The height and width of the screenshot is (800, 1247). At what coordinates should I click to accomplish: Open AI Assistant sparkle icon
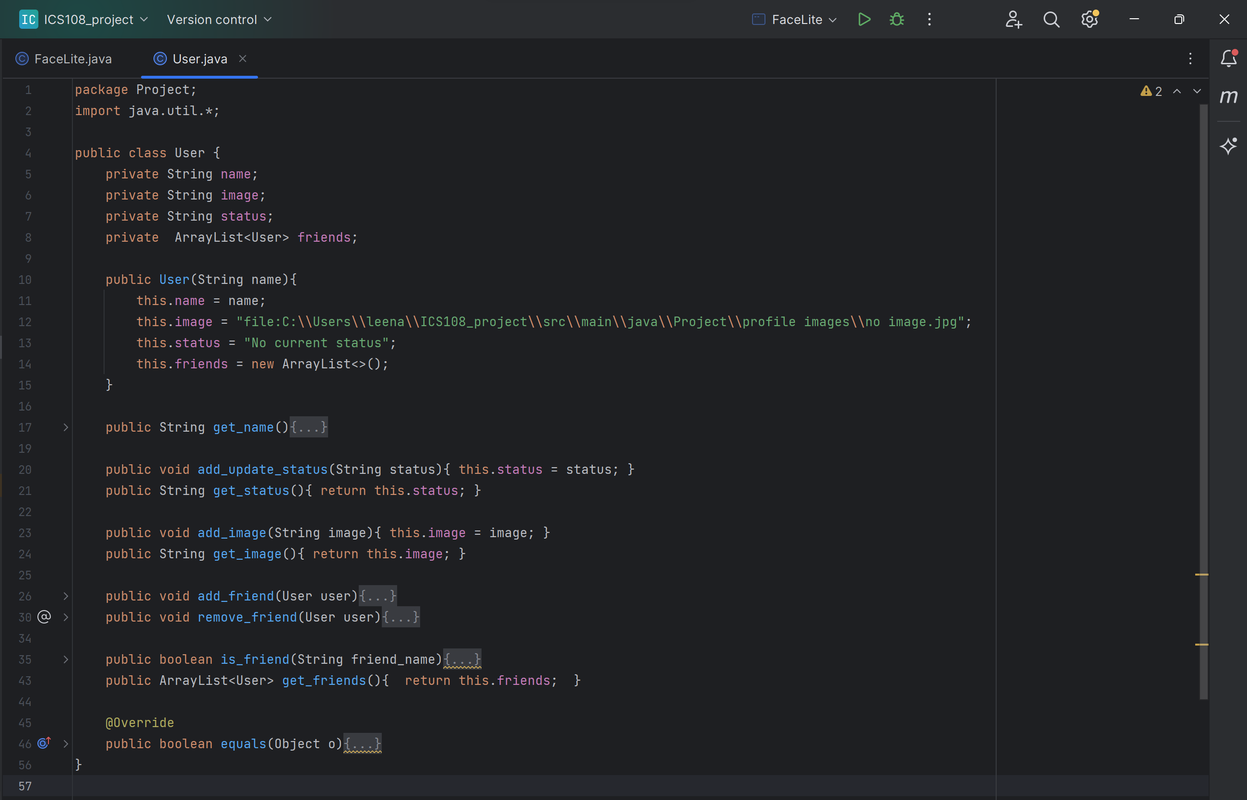(x=1229, y=146)
